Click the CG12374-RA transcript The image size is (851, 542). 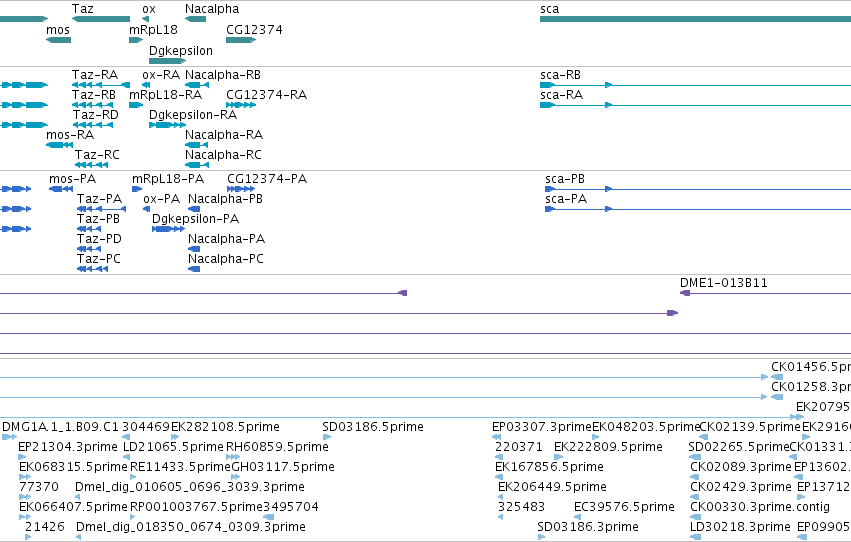(241, 105)
